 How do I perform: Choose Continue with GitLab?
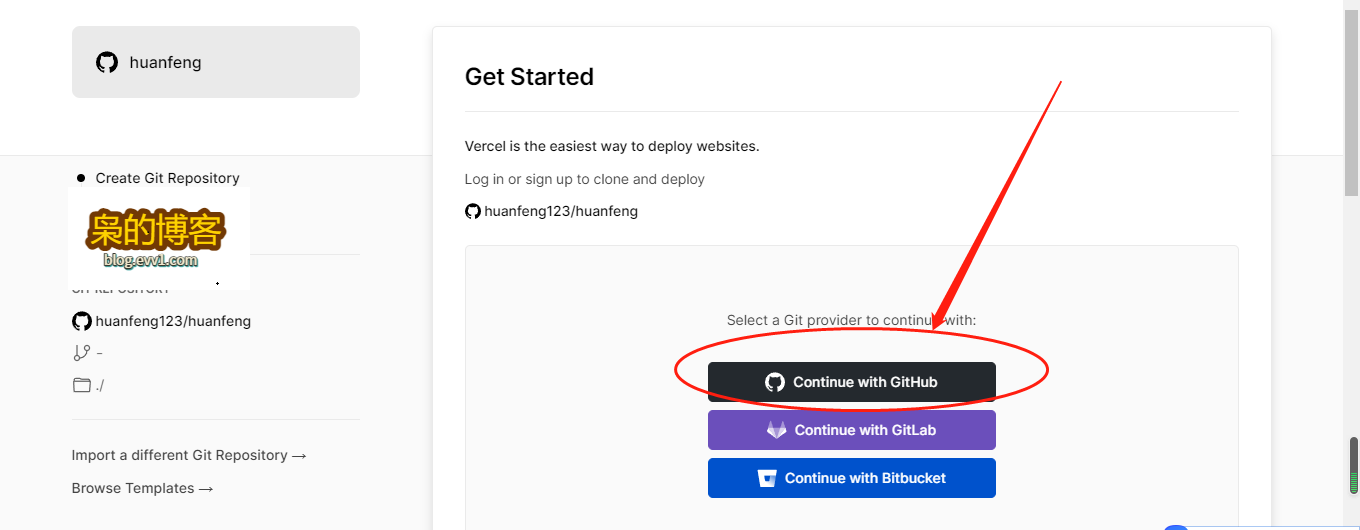(x=852, y=430)
